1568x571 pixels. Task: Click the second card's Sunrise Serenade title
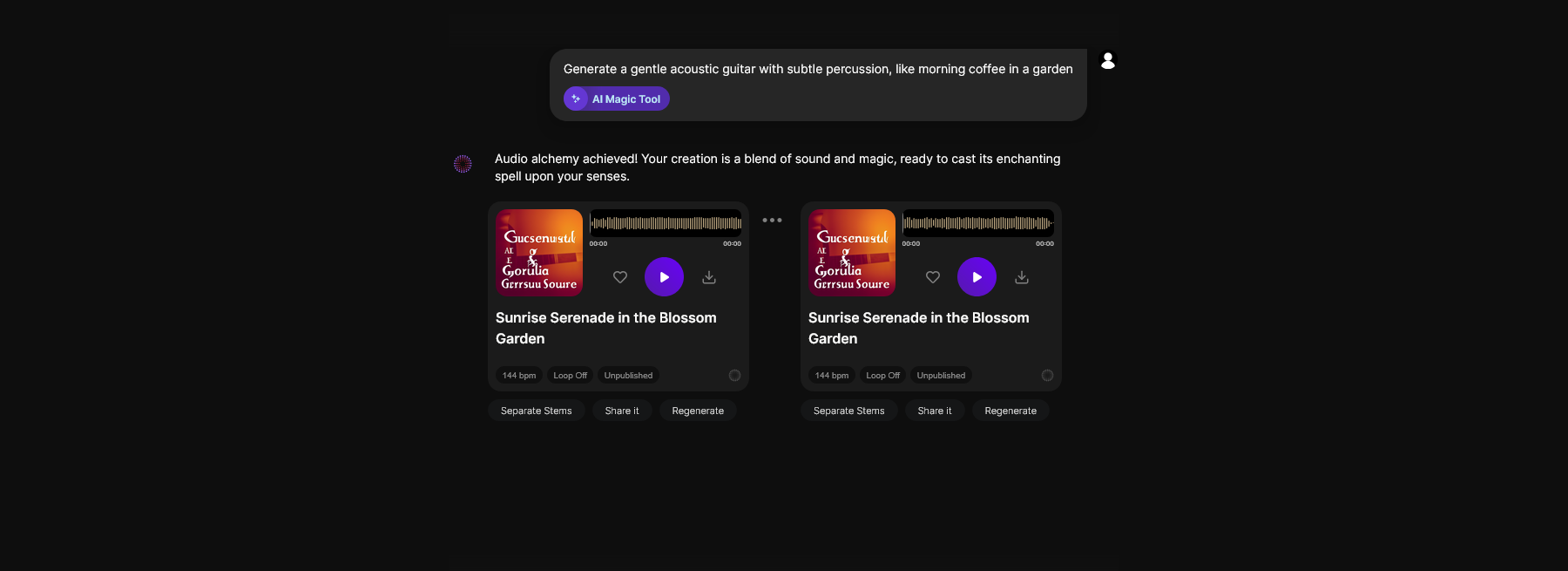click(x=919, y=329)
